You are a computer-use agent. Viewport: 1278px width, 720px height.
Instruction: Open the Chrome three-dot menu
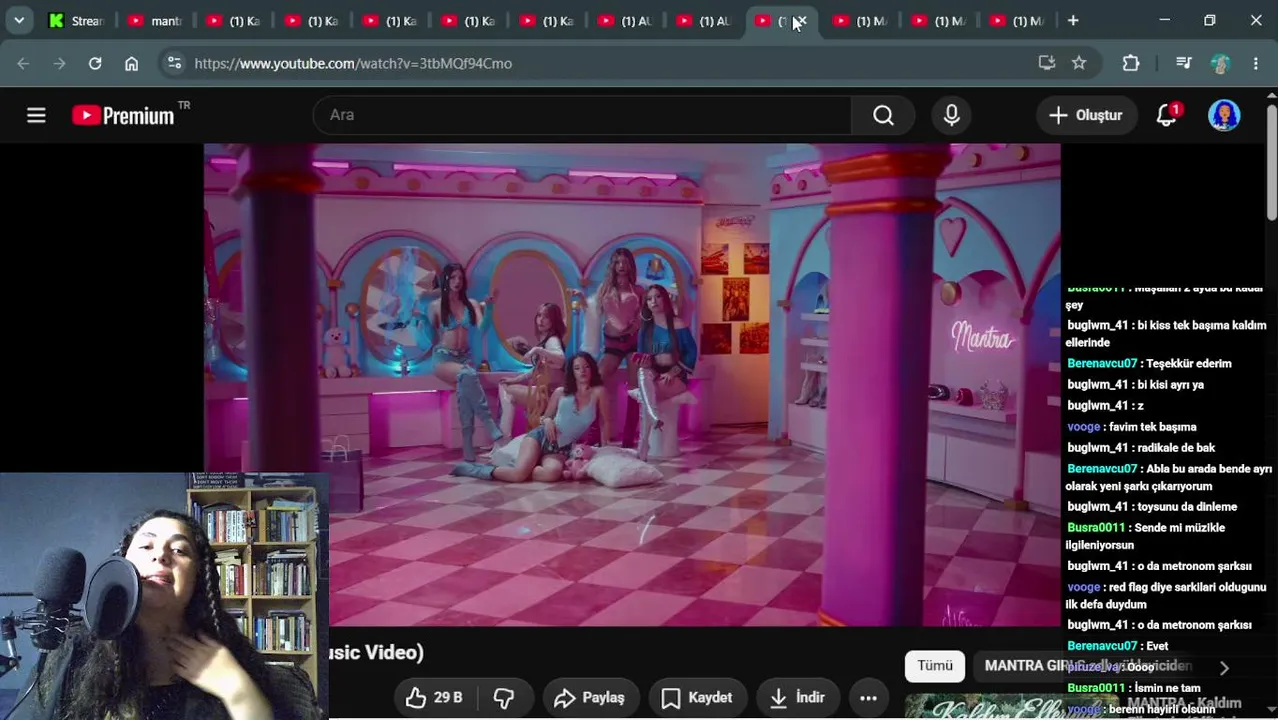pos(1256,63)
